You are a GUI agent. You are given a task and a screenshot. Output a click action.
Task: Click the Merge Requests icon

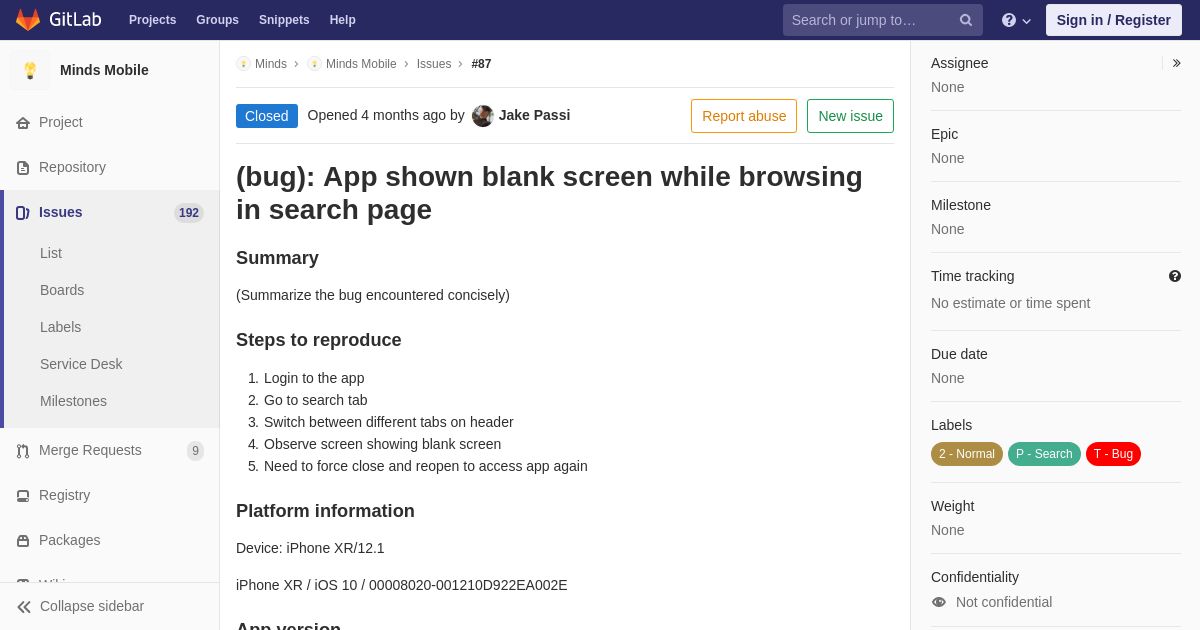tap(23, 451)
